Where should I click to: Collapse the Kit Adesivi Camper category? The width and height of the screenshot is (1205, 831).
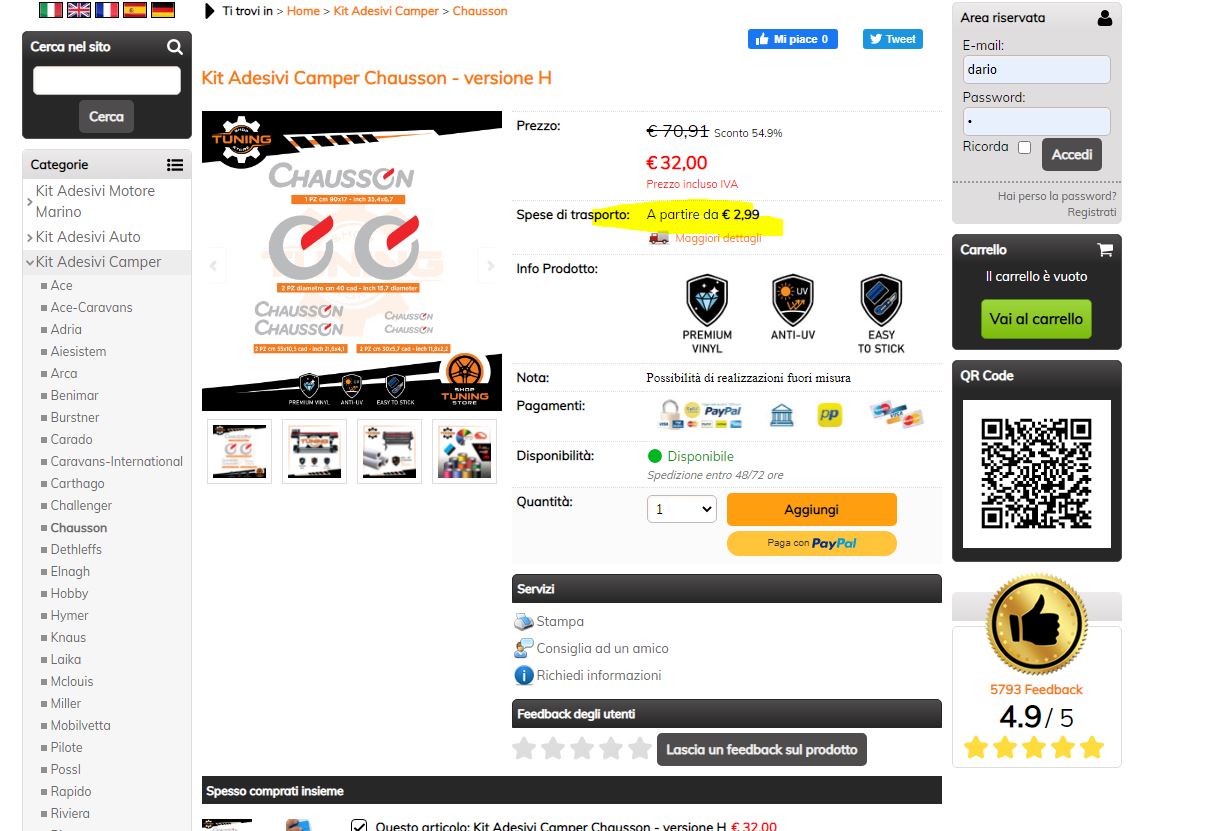[30, 262]
